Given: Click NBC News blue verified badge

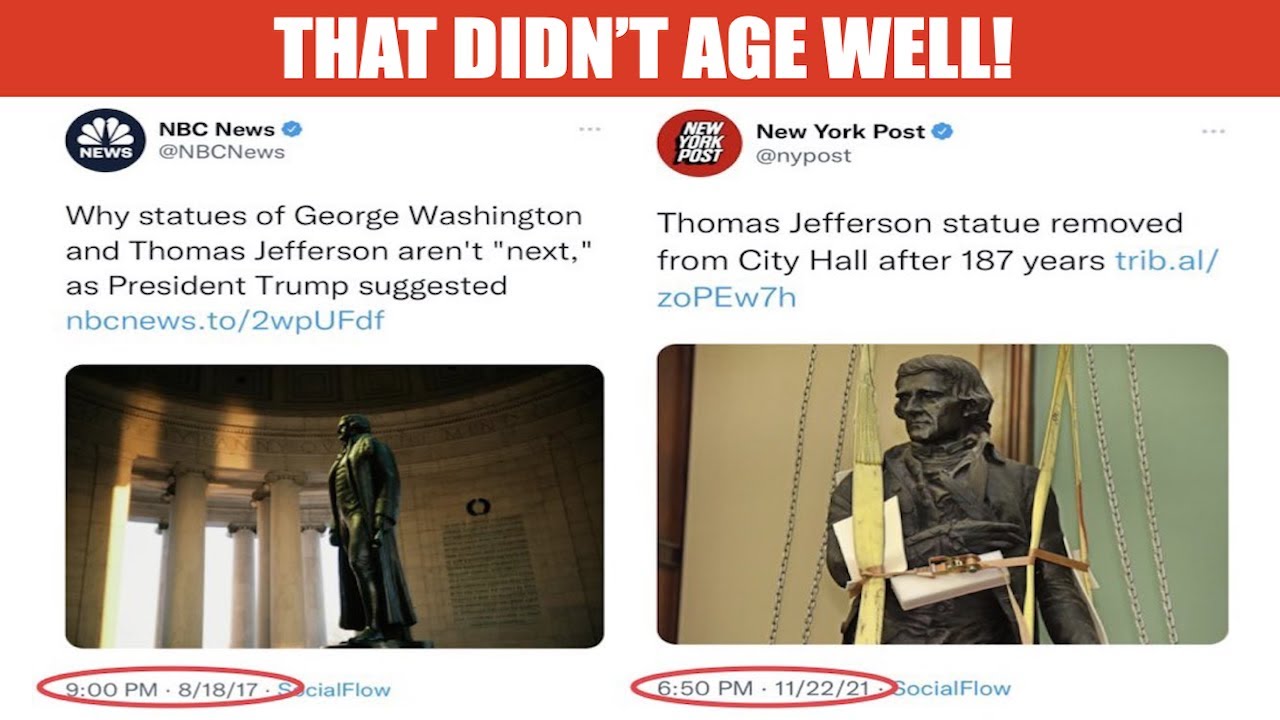Looking at the screenshot, I should (x=292, y=129).
